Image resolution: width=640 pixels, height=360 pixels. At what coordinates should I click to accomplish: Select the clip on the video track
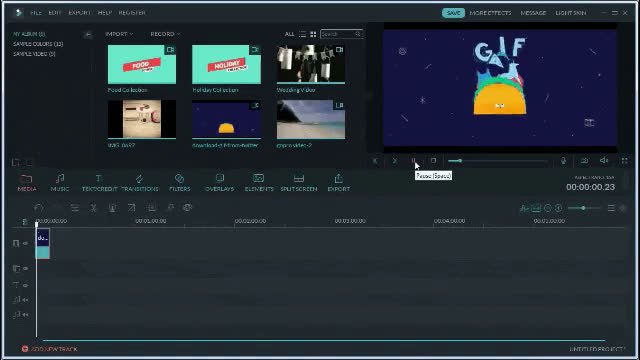click(42, 243)
